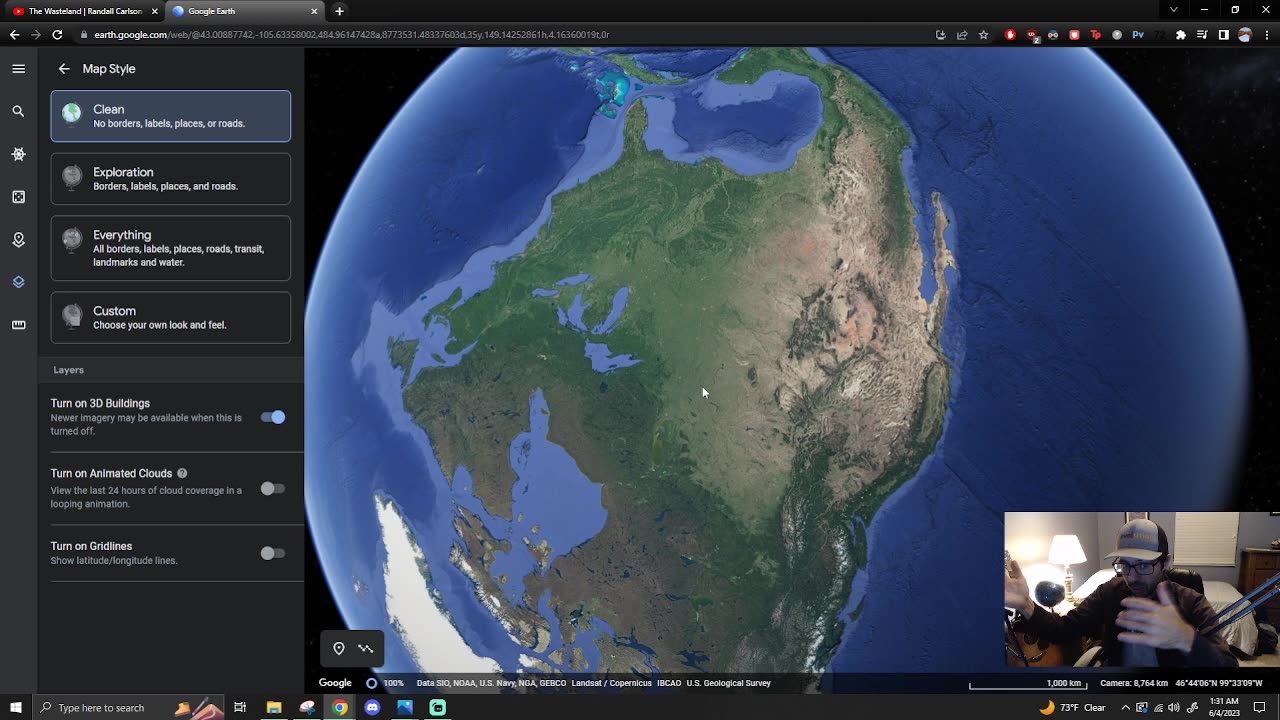
Task: Click the Google logo on map
Action: [335, 683]
